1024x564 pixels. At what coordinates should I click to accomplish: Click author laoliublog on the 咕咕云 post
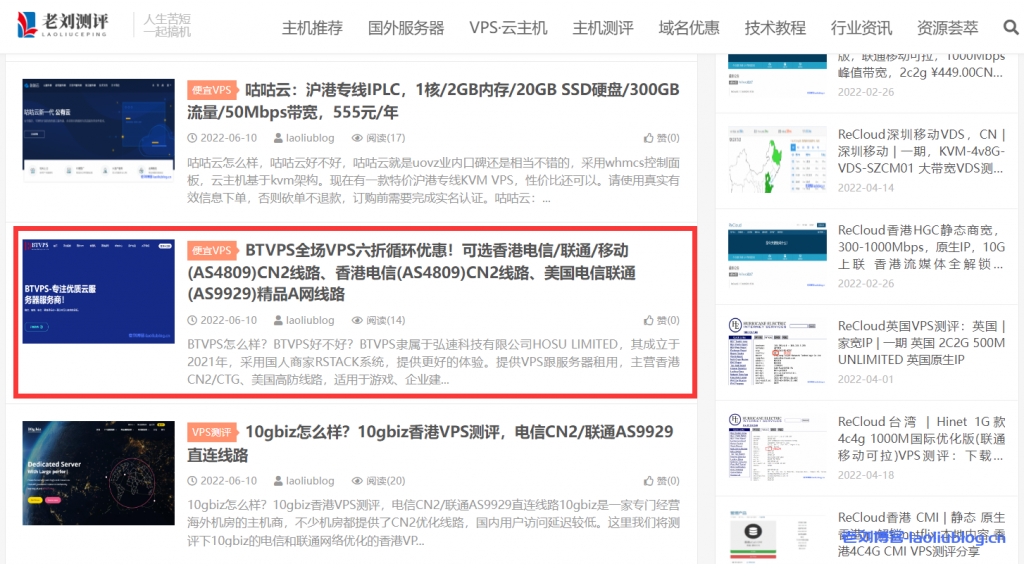[x=310, y=138]
